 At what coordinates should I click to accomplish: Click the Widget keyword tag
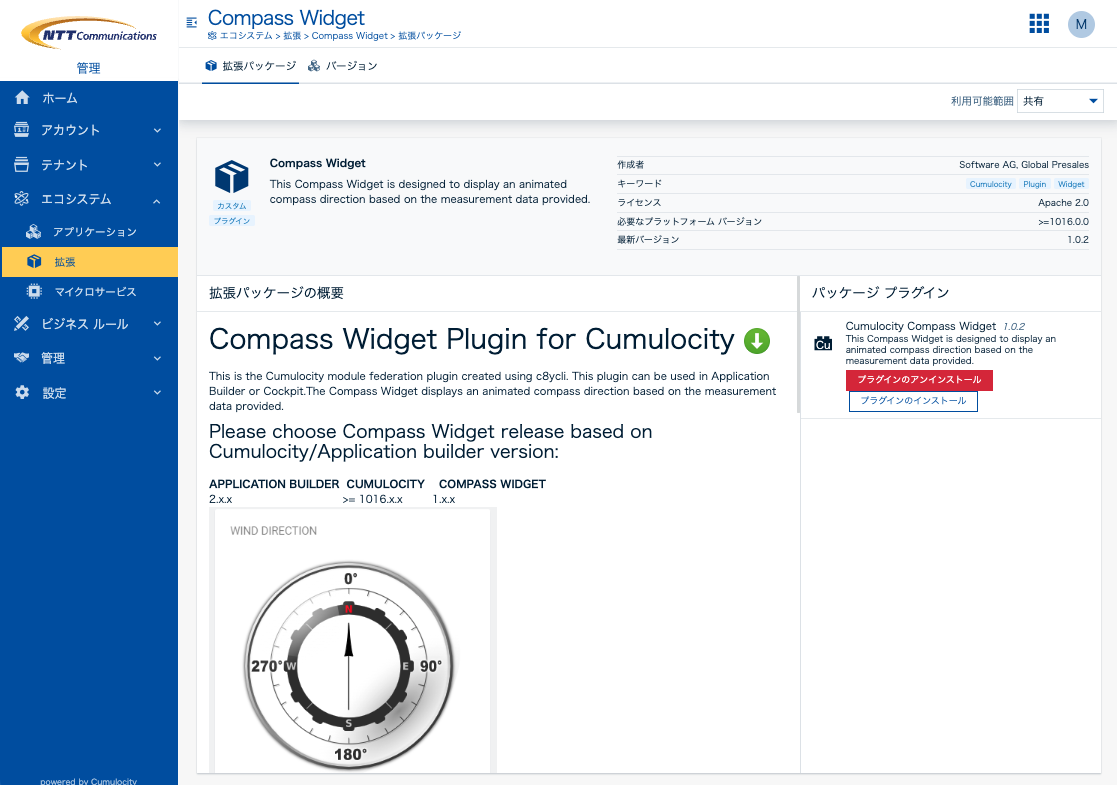1071,184
